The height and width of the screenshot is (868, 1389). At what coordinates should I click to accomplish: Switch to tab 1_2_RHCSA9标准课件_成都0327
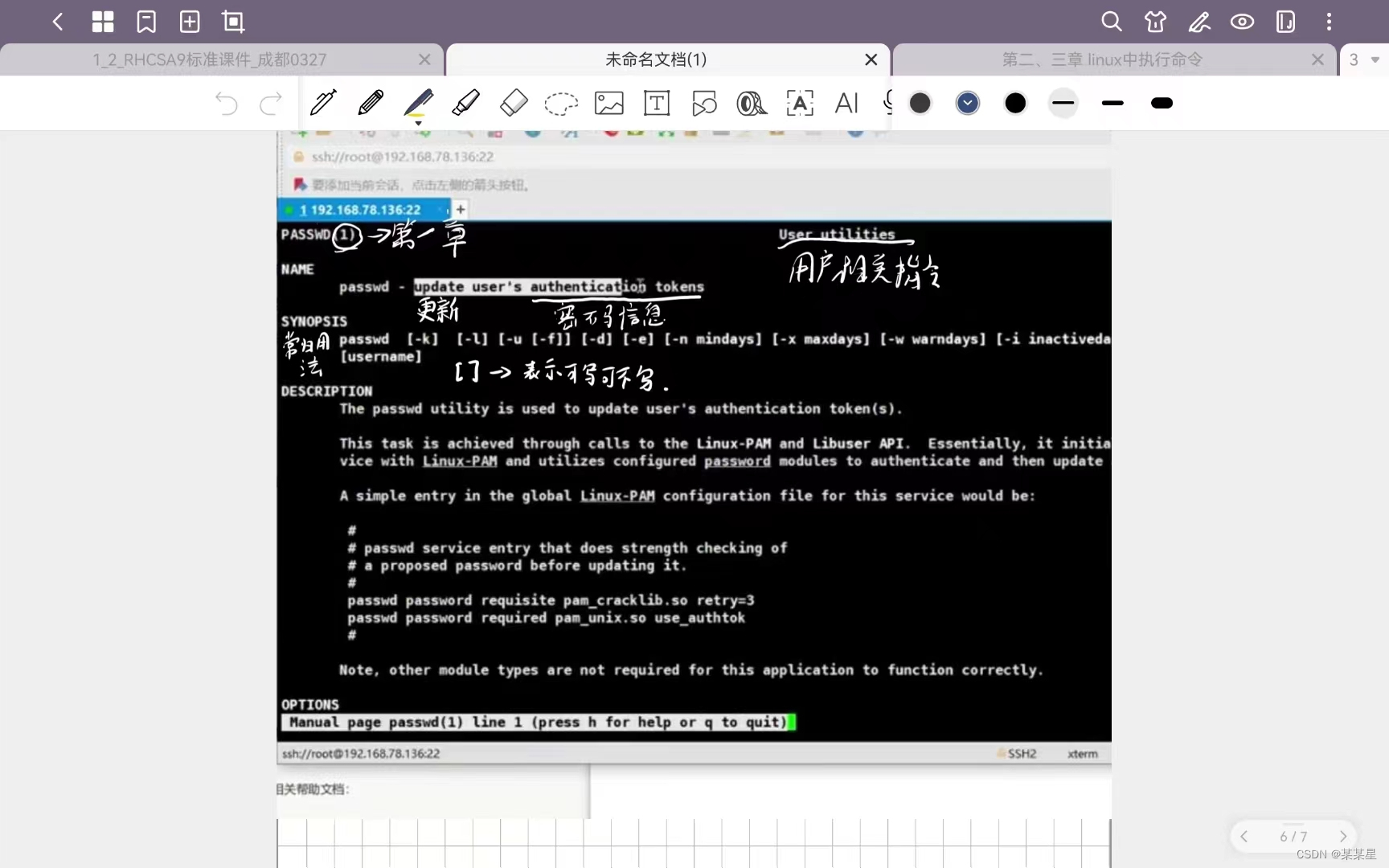[x=210, y=59]
